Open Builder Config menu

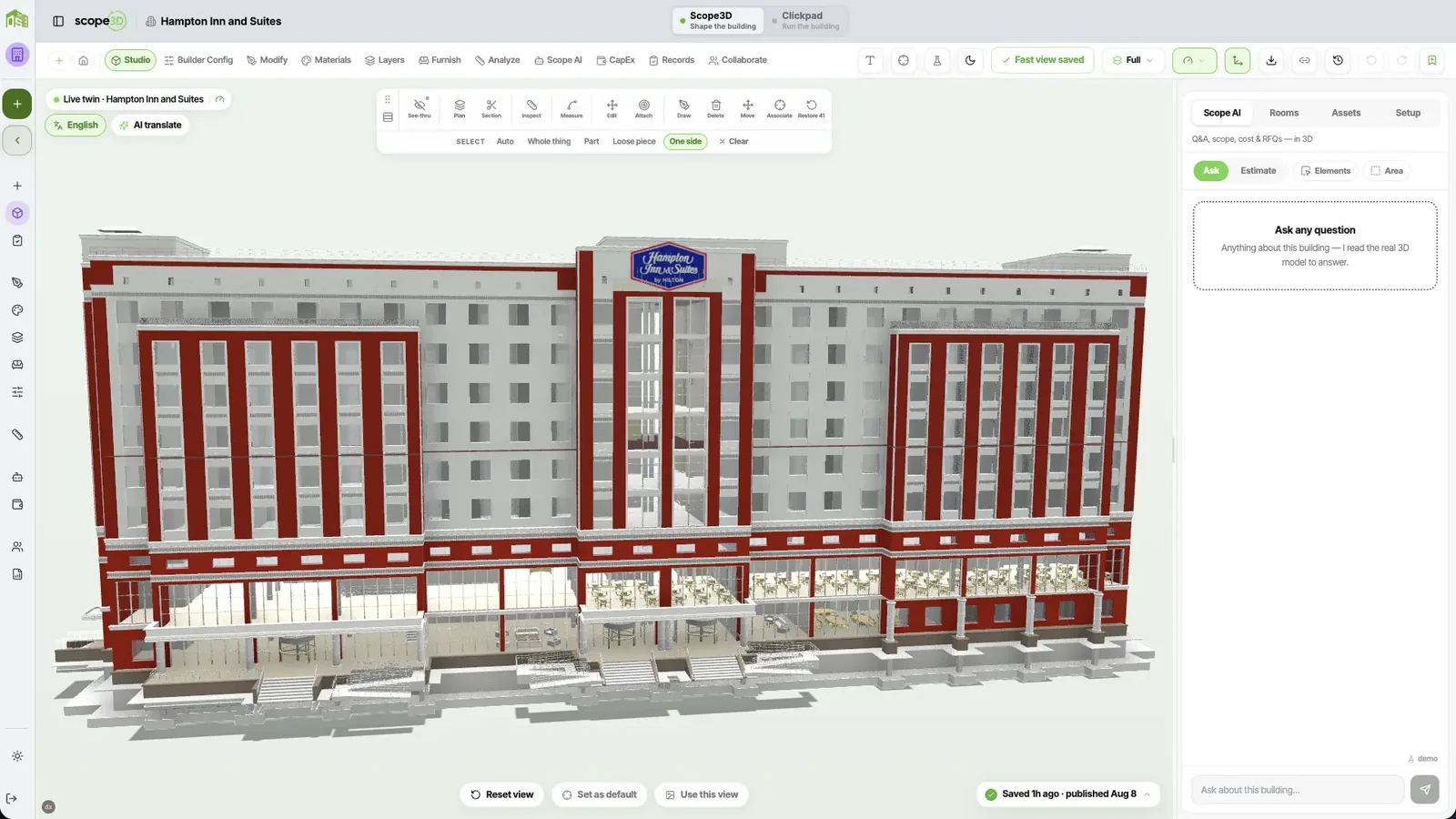pyautogui.click(x=198, y=60)
